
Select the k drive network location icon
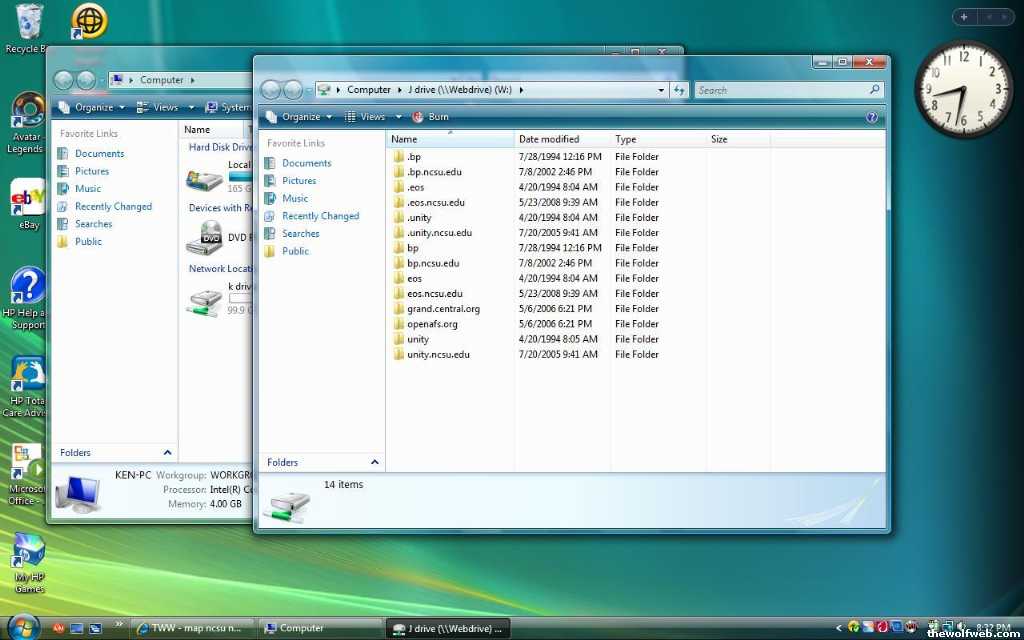pyautogui.click(x=204, y=301)
